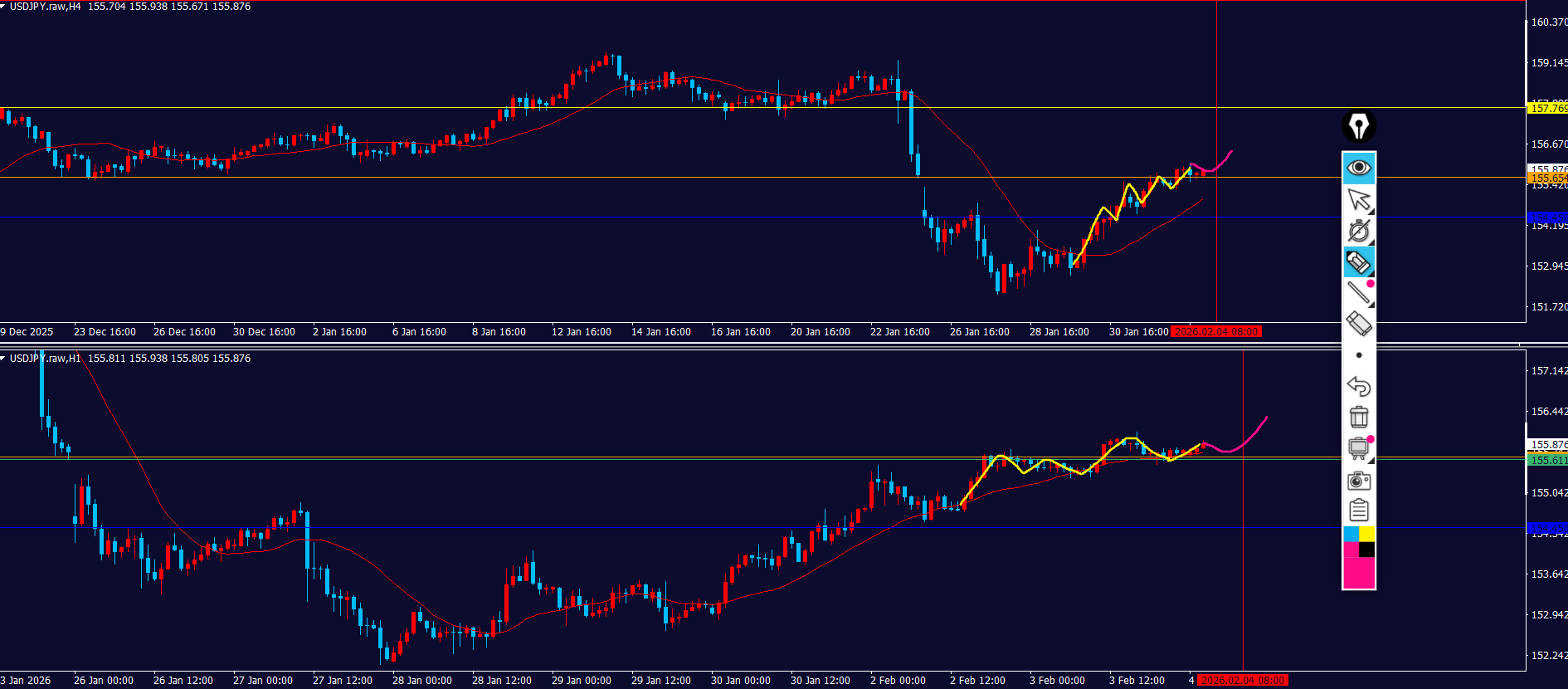The image size is (1568, 689).
Task: Click the small dot brush size
Action: click(x=1358, y=355)
